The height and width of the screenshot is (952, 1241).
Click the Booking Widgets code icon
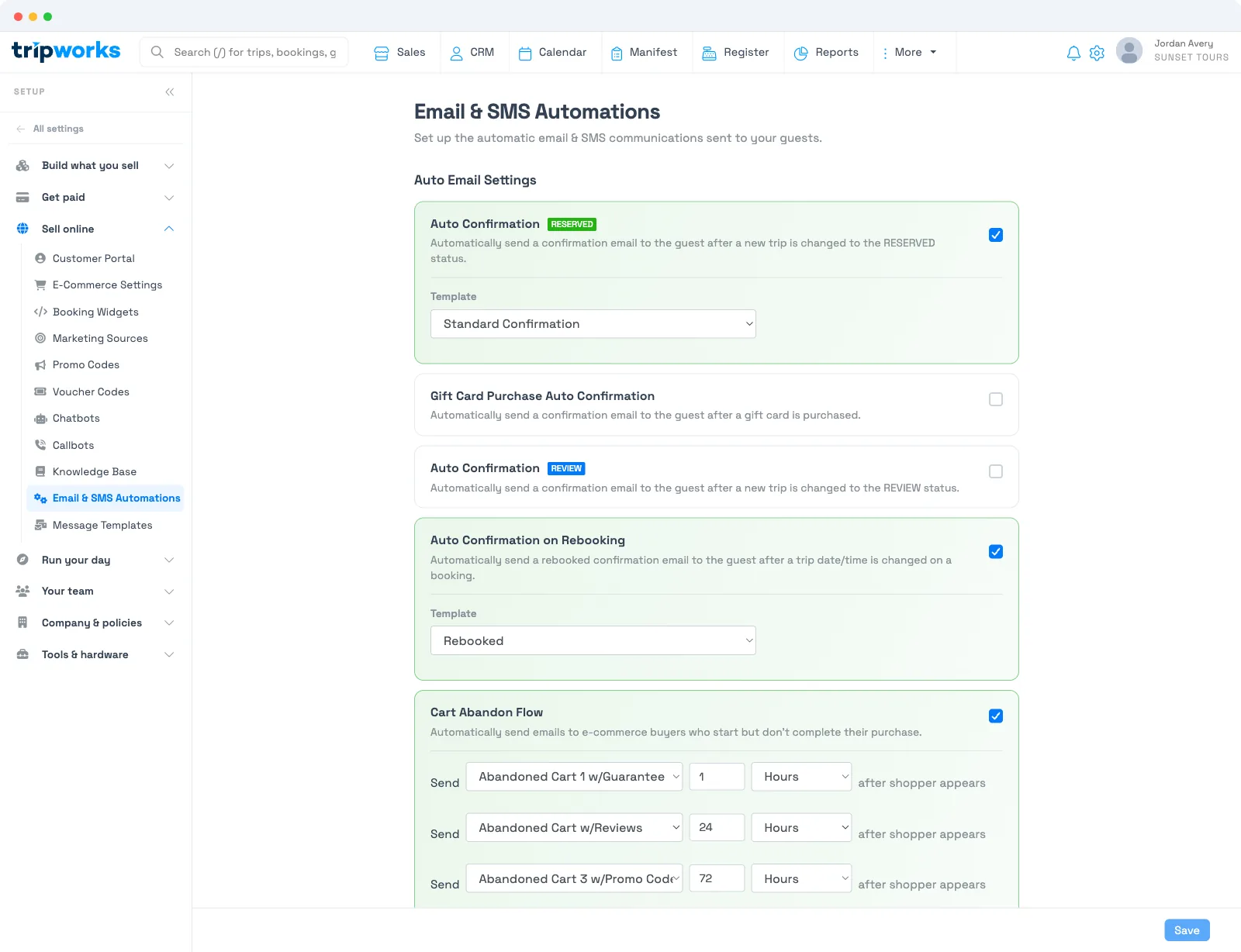[40, 312]
